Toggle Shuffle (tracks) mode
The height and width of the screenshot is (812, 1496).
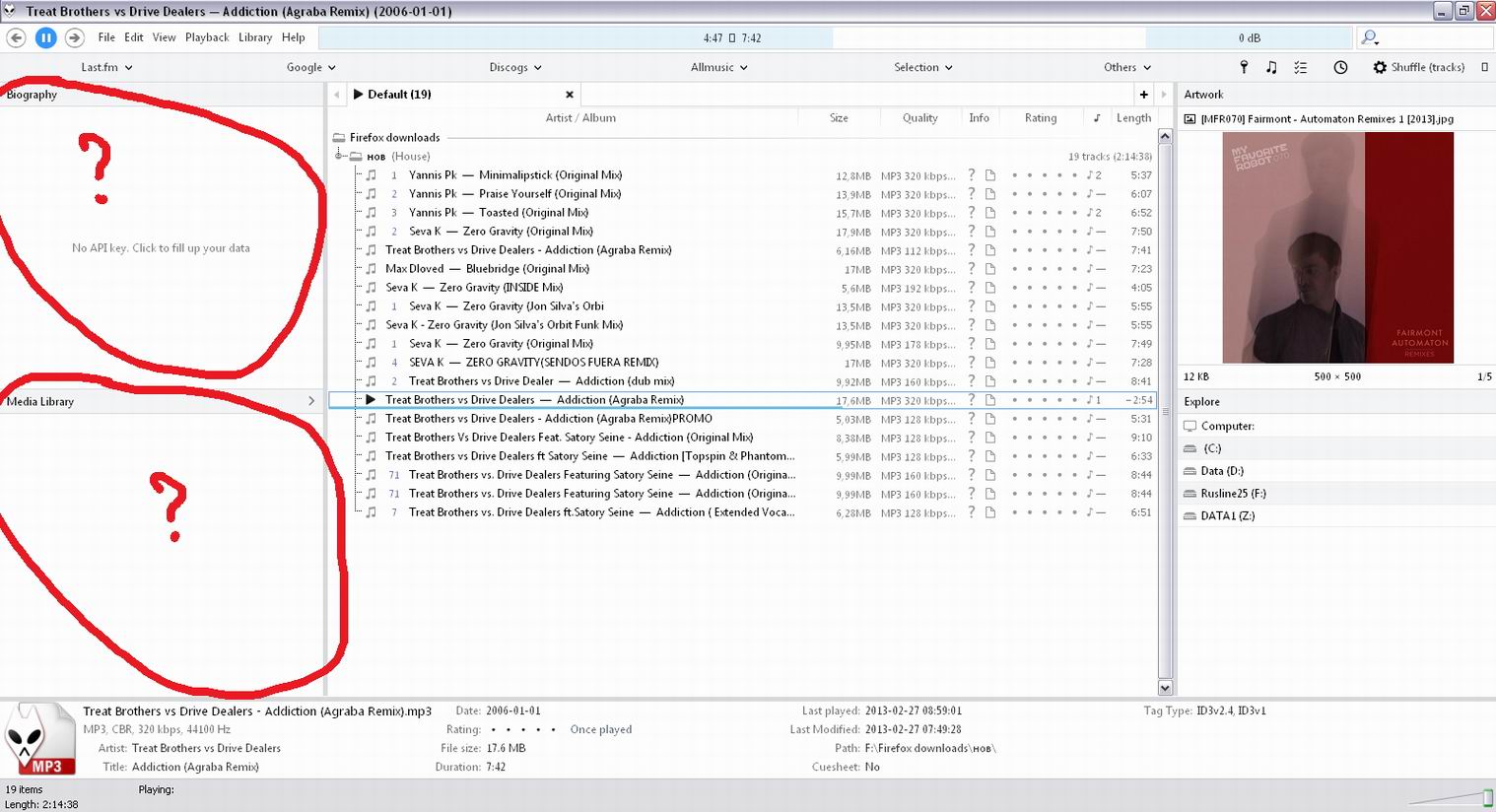pyautogui.click(x=1427, y=67)
